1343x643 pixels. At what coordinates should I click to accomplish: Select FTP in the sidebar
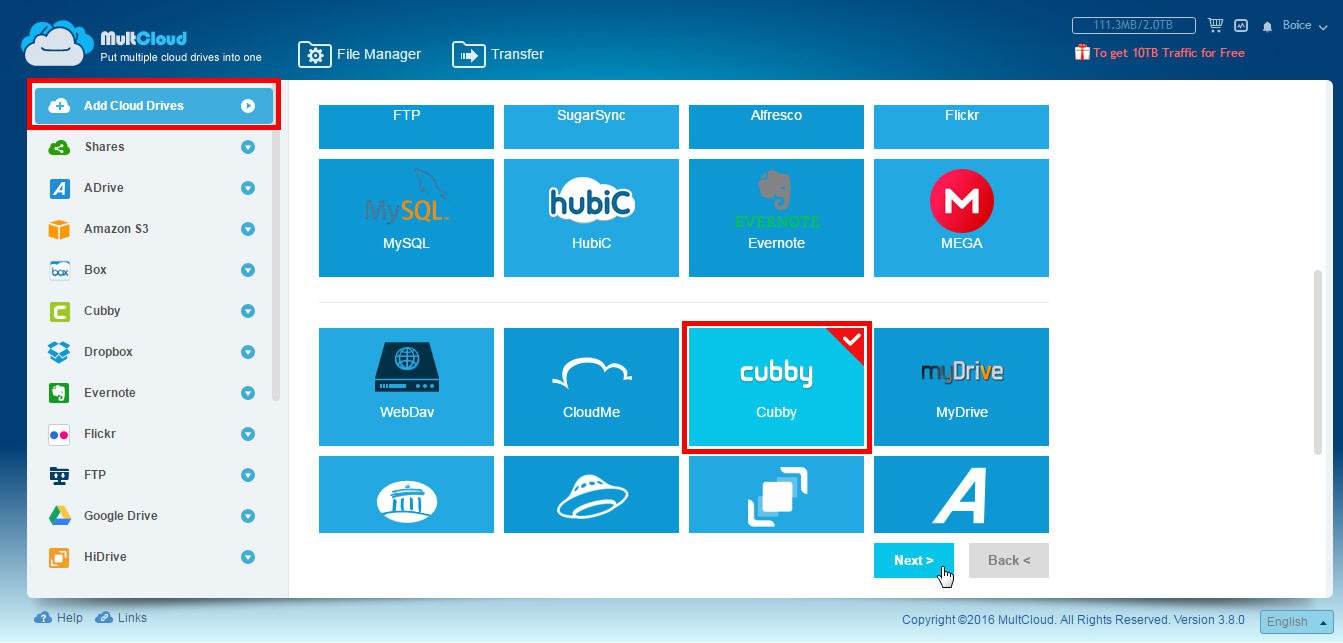point(95,475)
